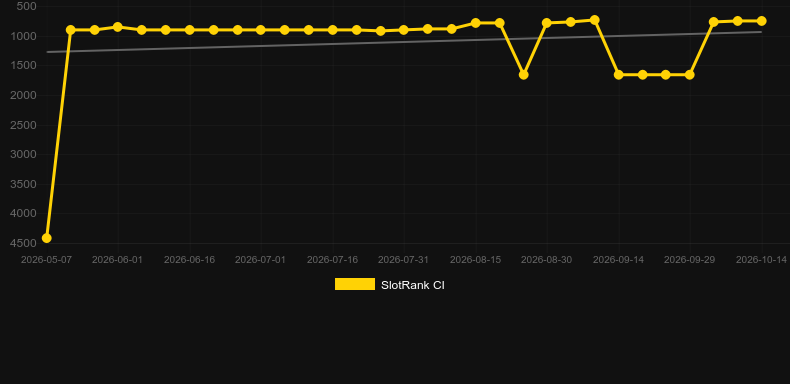Click the 500 y-axis label
The width and height of the screenshot is (790, 384).
[x=26, y=7]
